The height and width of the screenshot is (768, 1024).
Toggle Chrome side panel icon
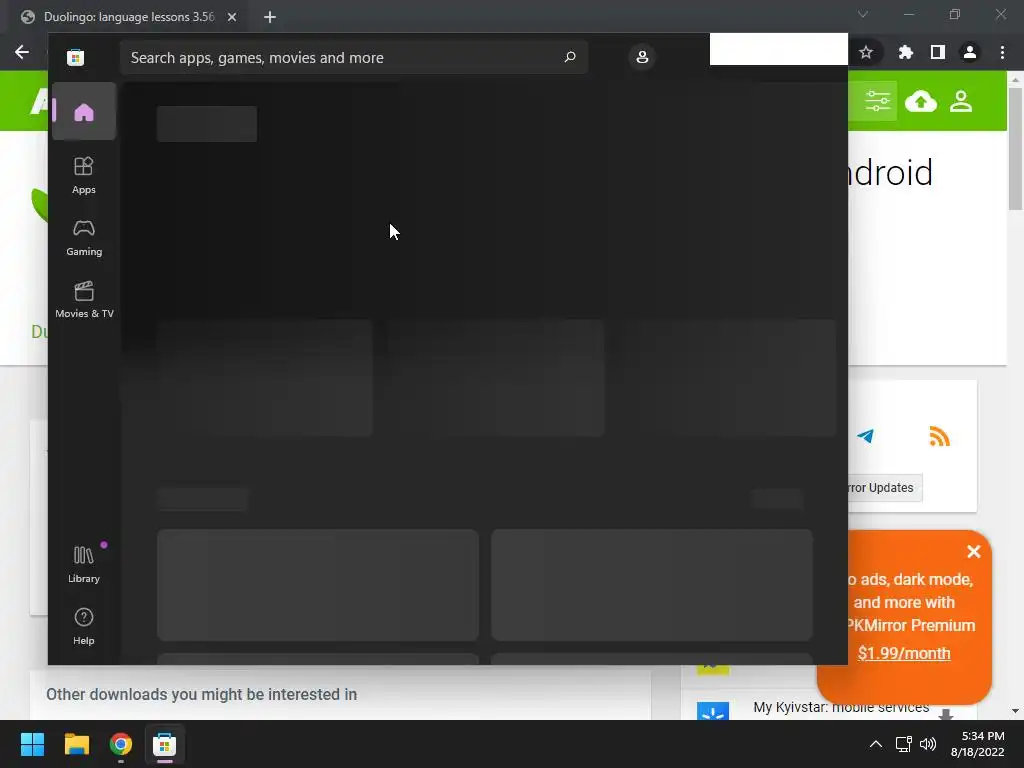pyautogui.click(x=938, y=52)
